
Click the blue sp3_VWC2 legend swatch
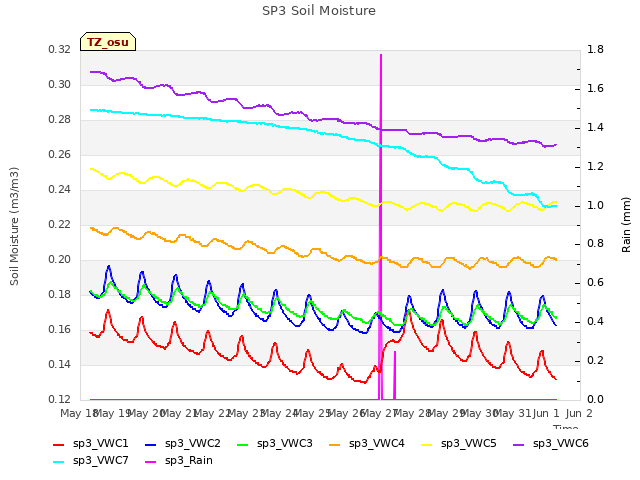pos(151,444)
